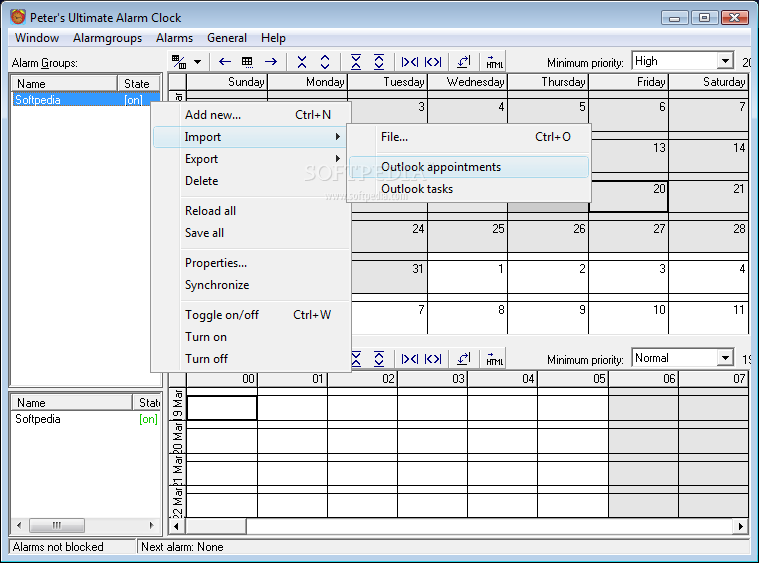The width and height of the screenshot is (759, 563).
Task: Click the lower toolbar's collapse-rows-to-minimum icon
Action: (x=356, y=359)
